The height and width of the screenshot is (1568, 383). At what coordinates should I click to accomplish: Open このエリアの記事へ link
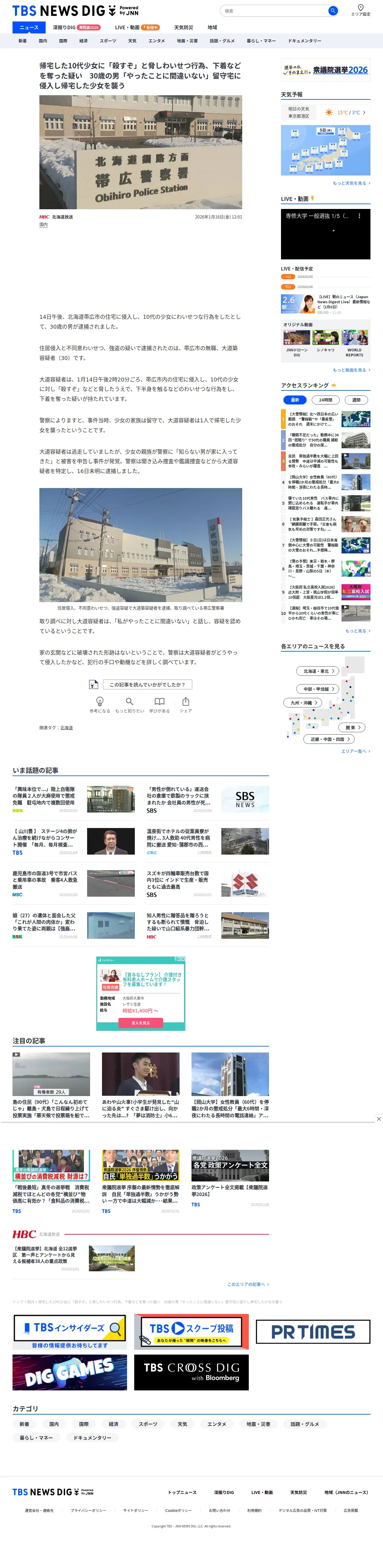click(248, 1284)
